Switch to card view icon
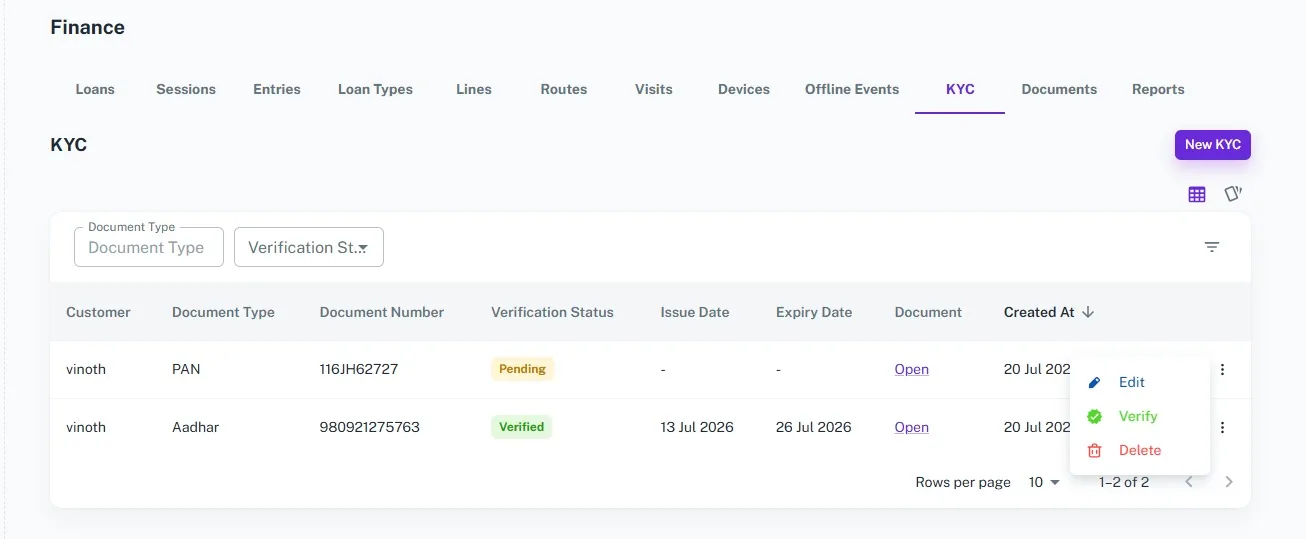The height and width of the screenshot is (539, 1306). coord(1233,194)
